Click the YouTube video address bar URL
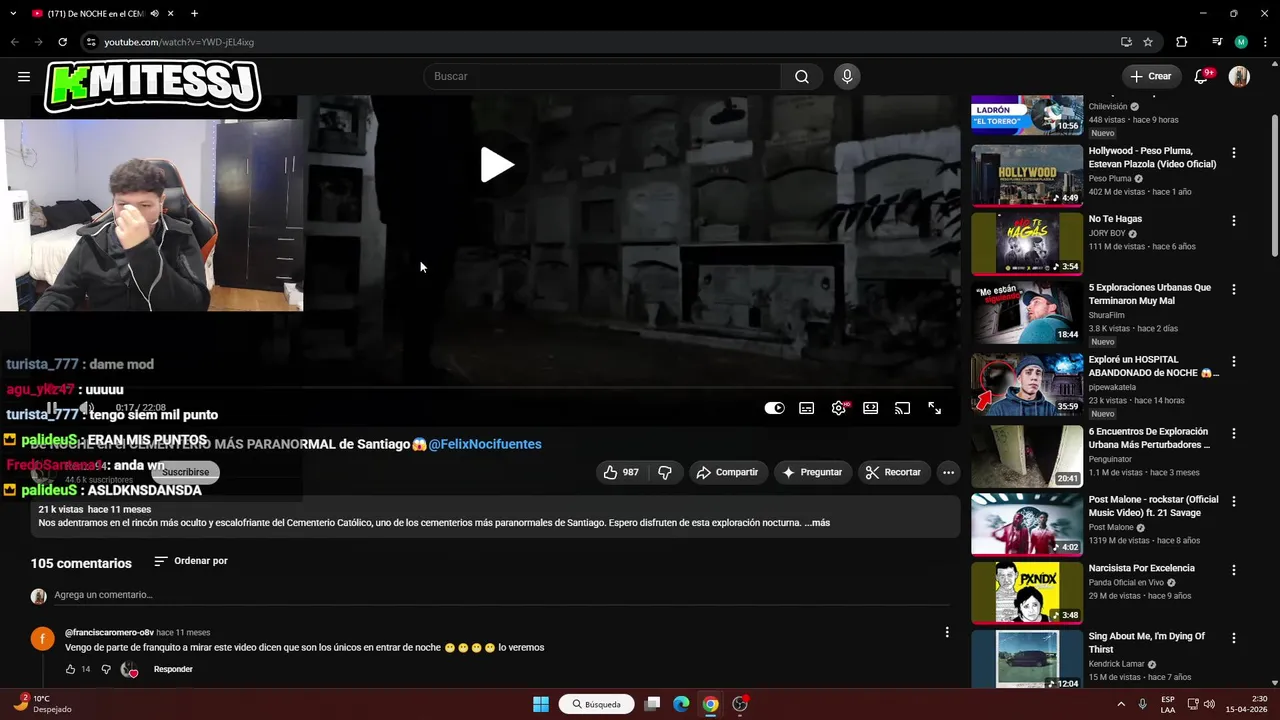The width and height of the screenshot is (1280, 720). pyautogui.click(x=179, y=42)
